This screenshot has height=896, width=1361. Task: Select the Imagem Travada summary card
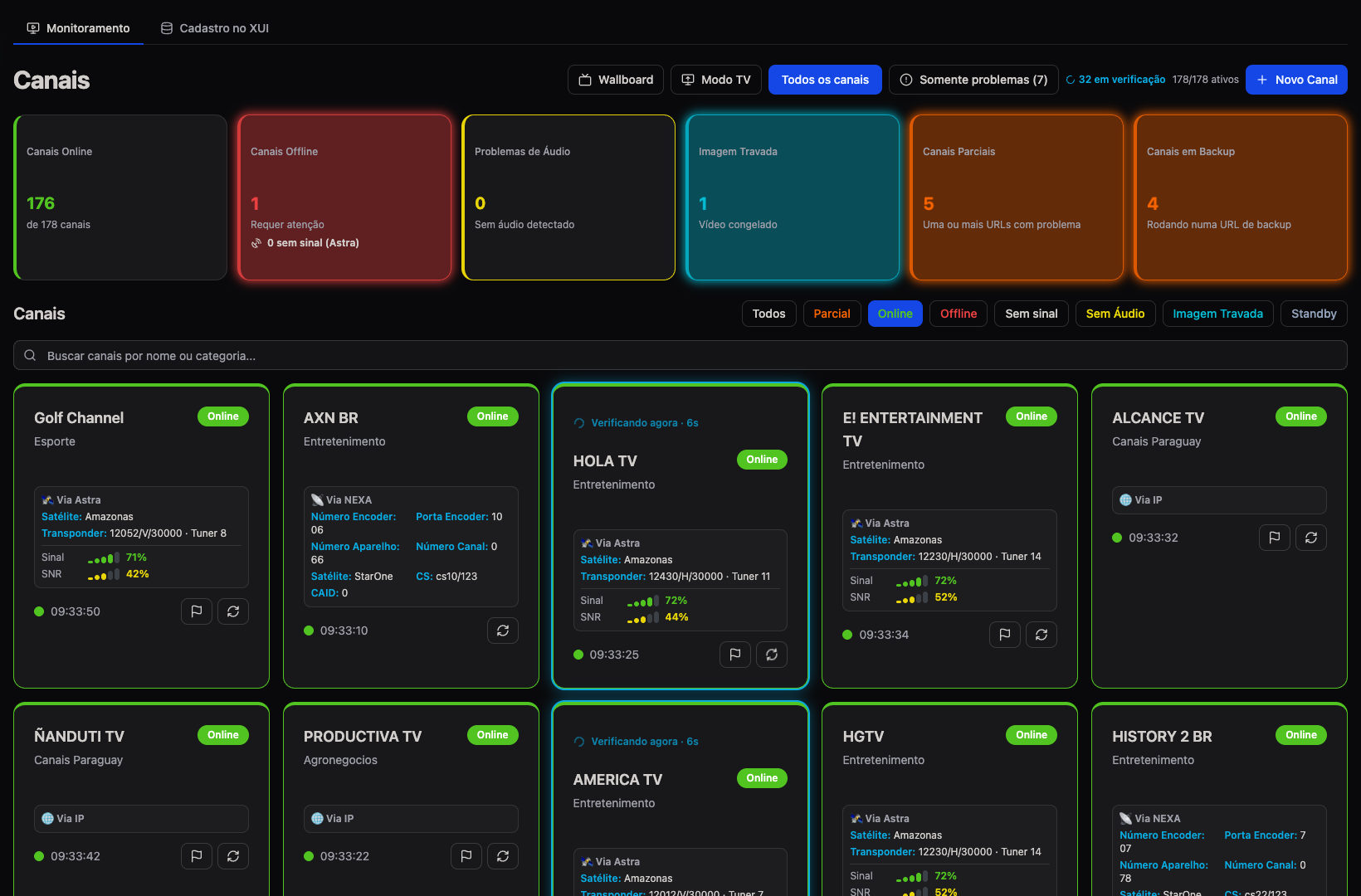[x=793, y=197]
